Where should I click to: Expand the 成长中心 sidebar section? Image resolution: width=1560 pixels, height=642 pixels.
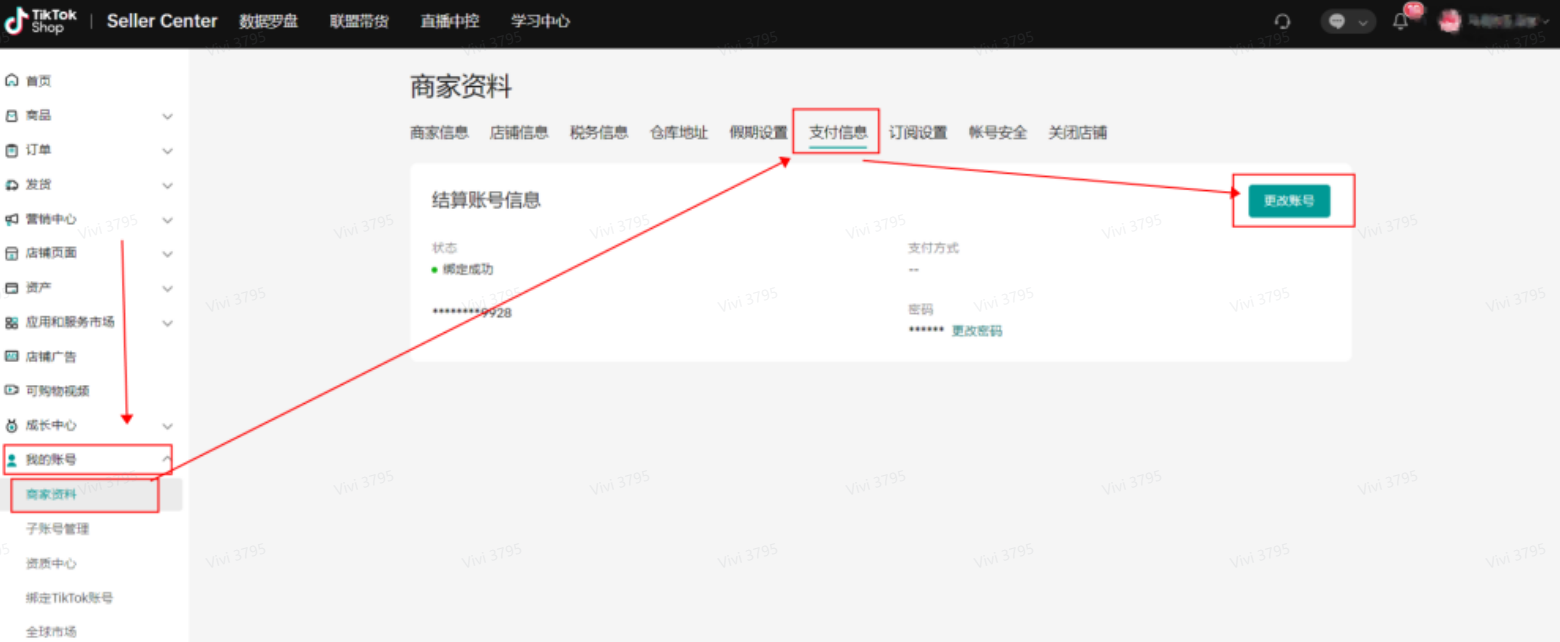coord(167,425)
